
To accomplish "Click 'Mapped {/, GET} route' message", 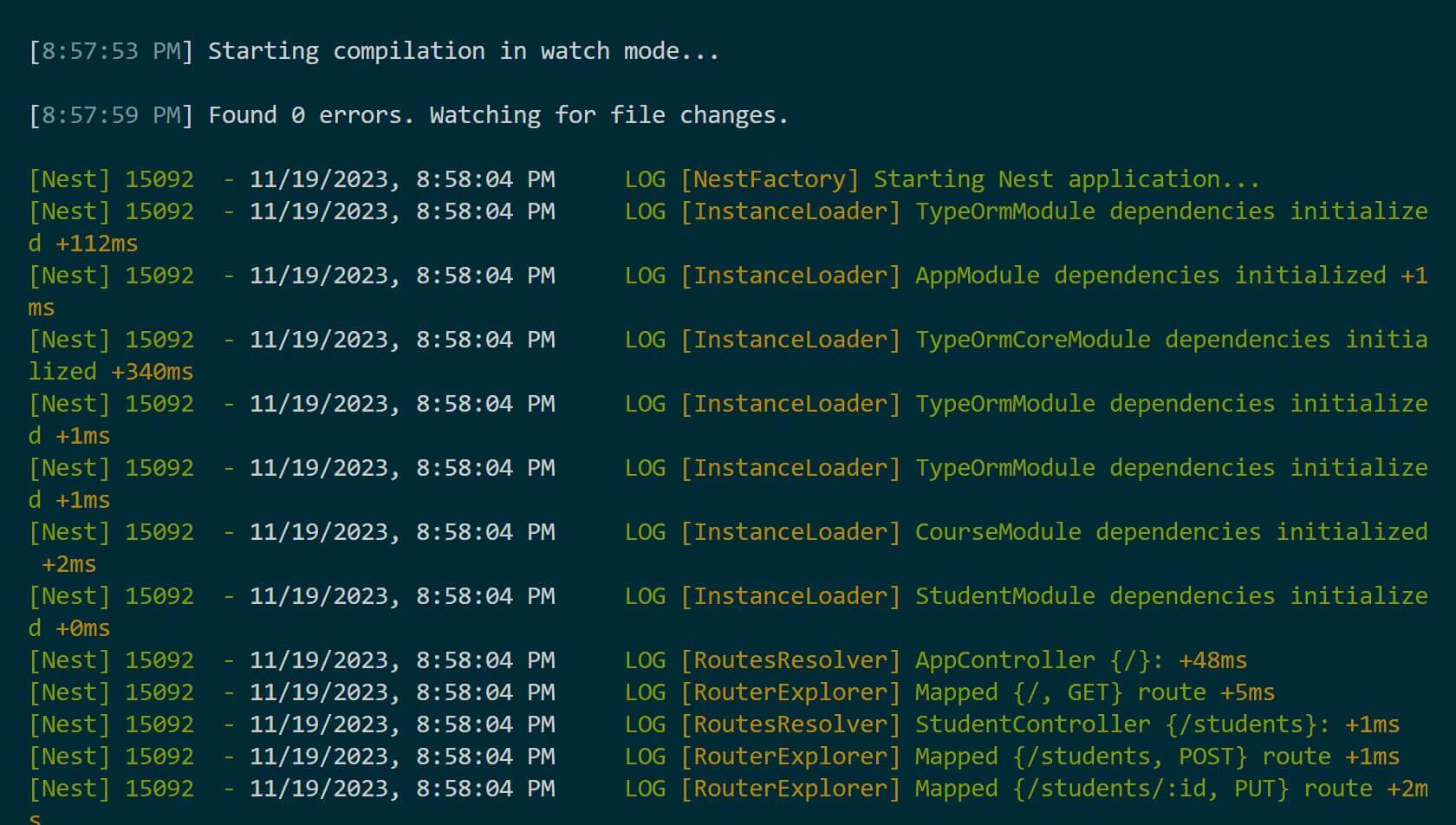I will click(1061, 692).
